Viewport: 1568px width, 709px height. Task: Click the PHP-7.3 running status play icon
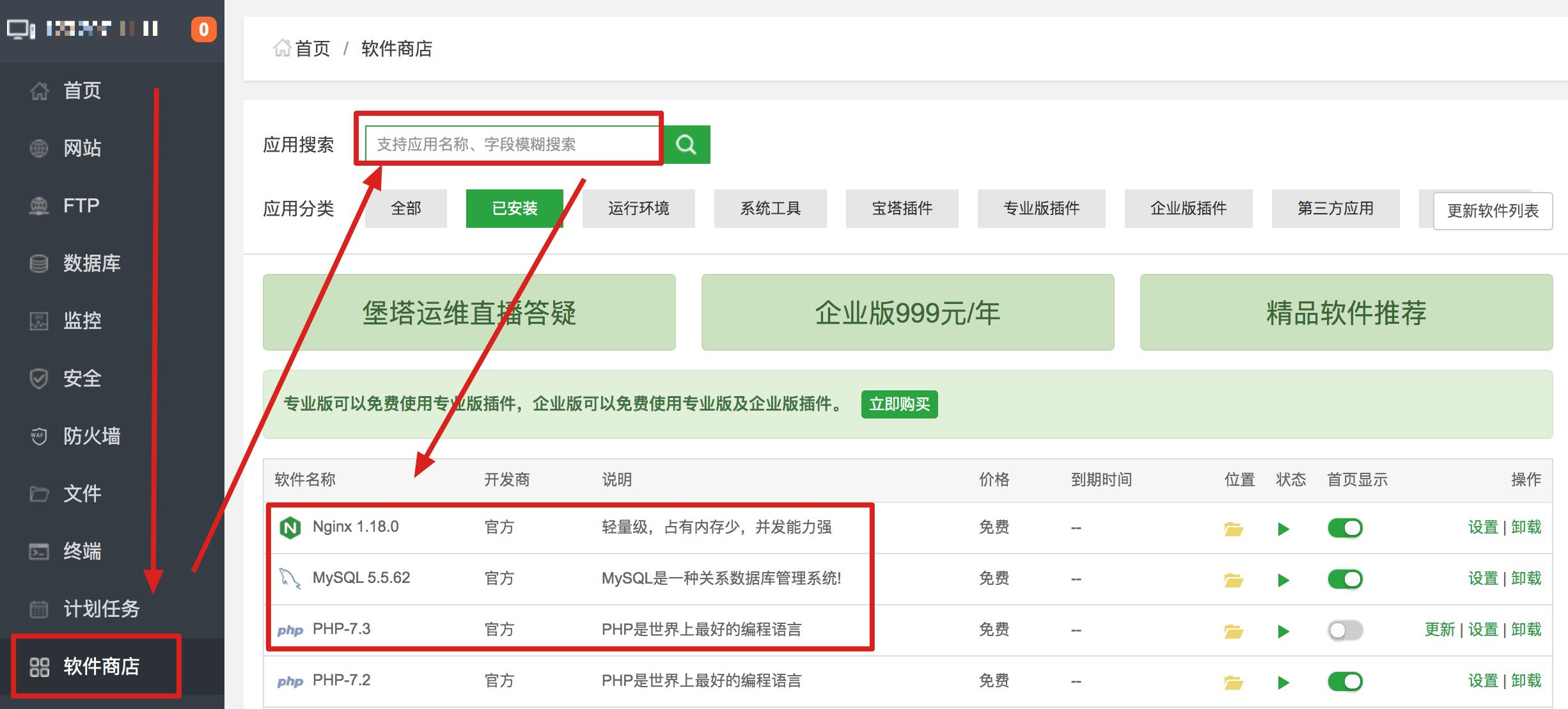1283,631
